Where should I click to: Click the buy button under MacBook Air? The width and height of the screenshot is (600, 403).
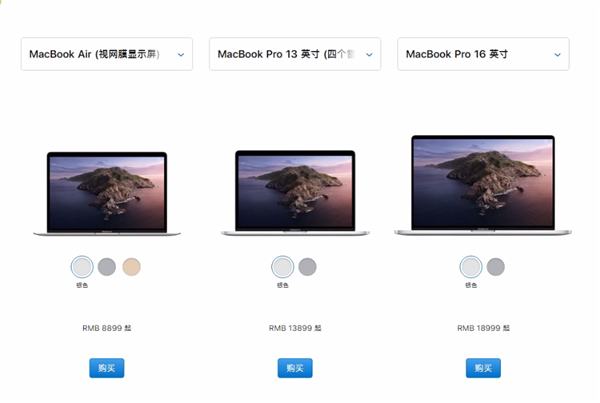point(107,368)
